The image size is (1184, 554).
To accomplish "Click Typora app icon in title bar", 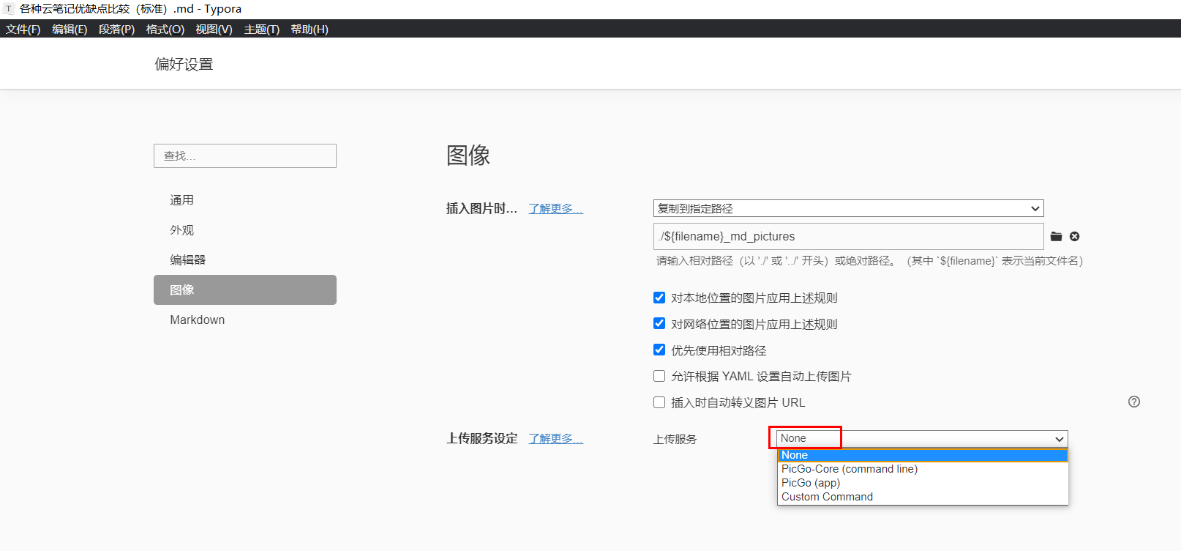I will [9, 8].
